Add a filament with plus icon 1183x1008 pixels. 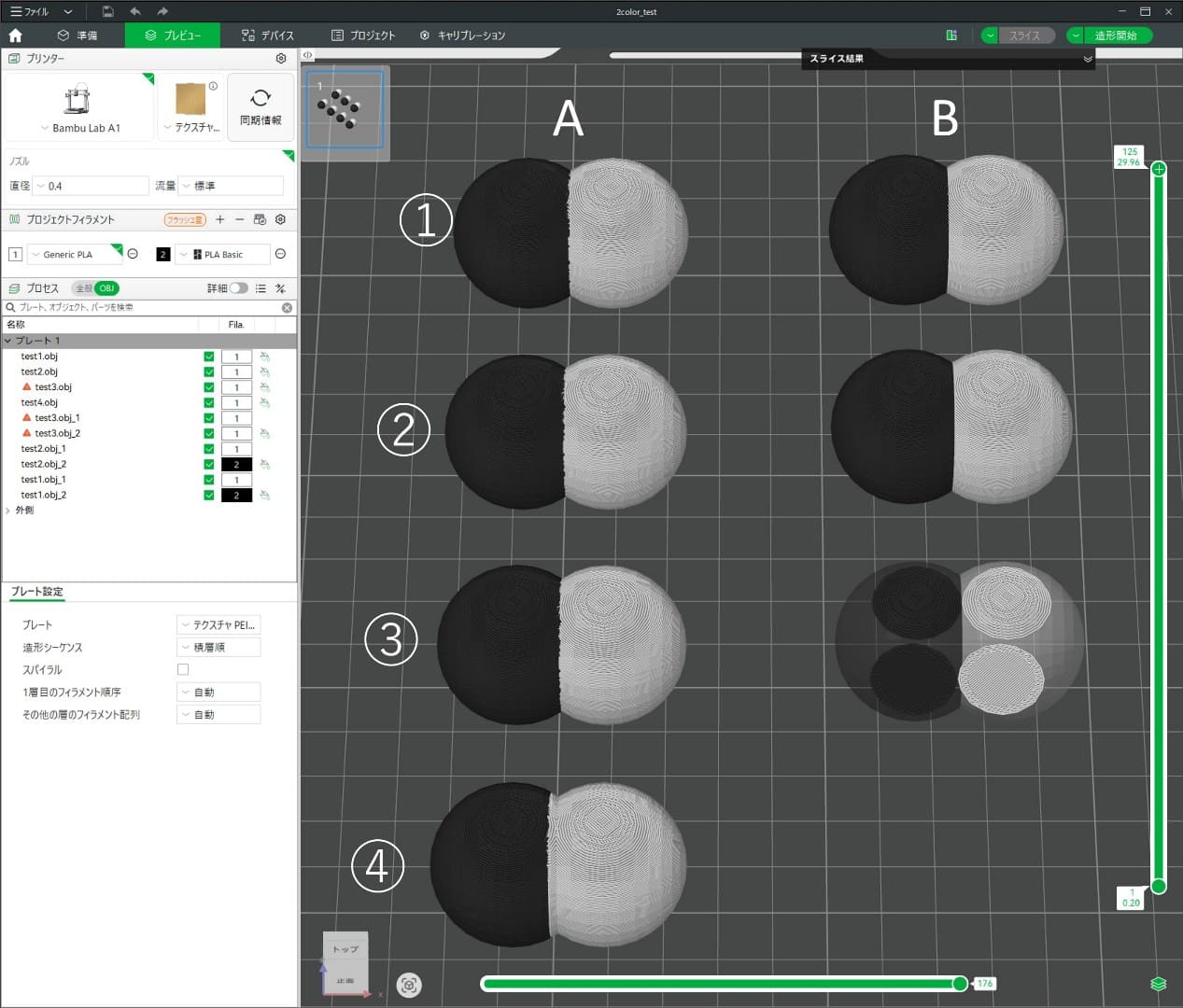[x=220, y=219]
